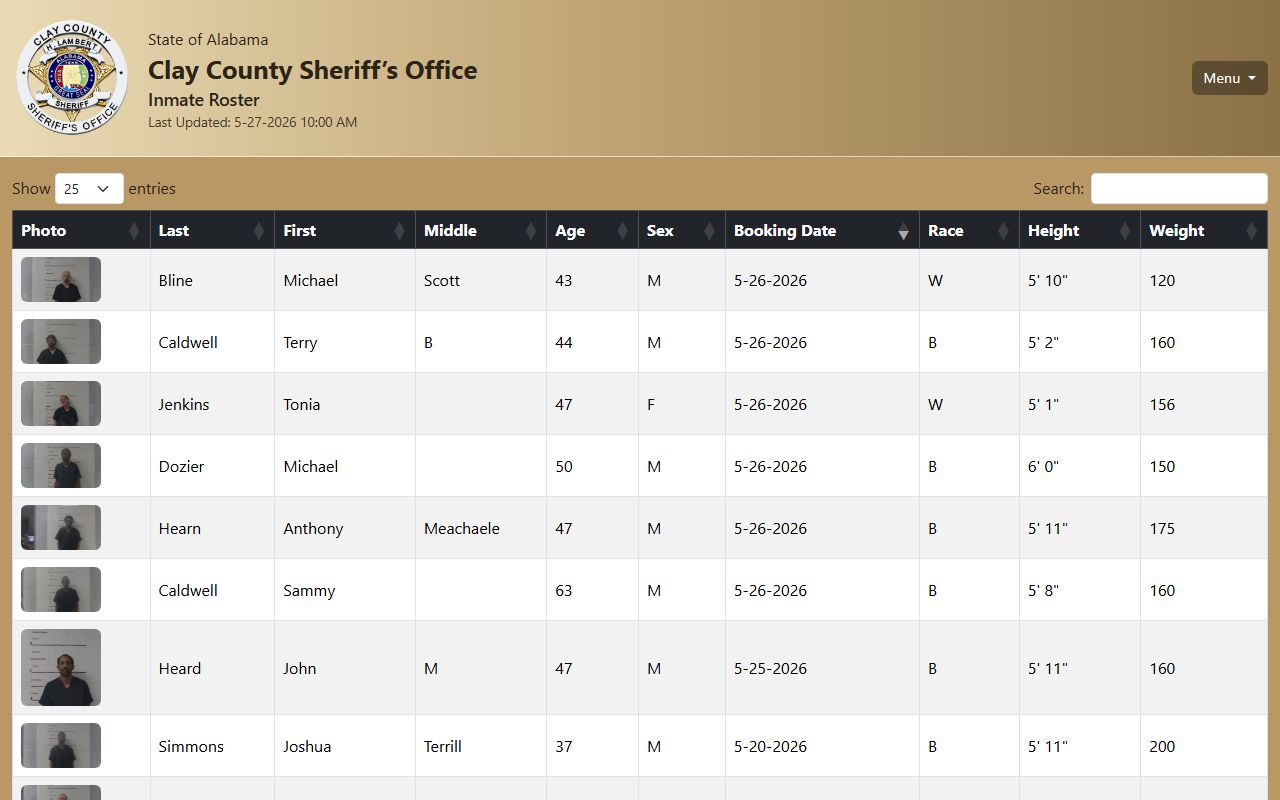Image resolution: width=1280 pixels, height=800 pixels.
Task: Click the Inmate Roster heading
Action: (204, 100)
